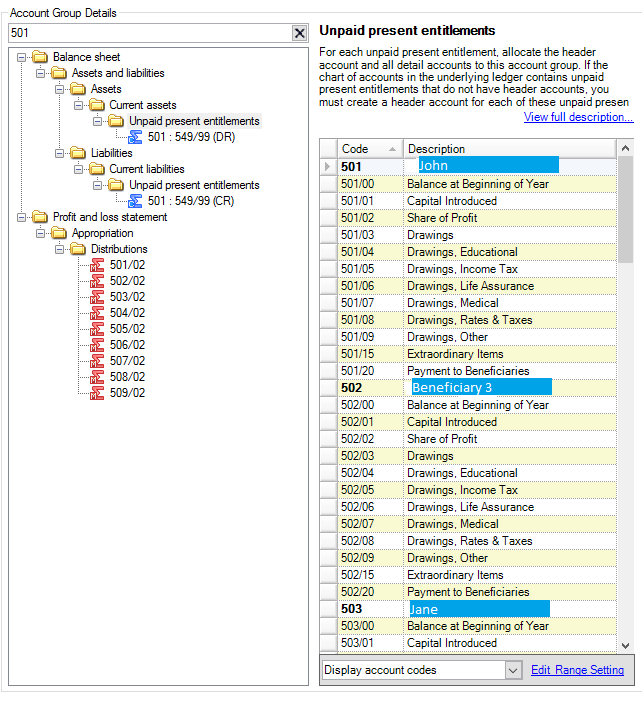Select row selector for 501/01 Capital Introduced

pyautogui.click(x=328, y=201)
